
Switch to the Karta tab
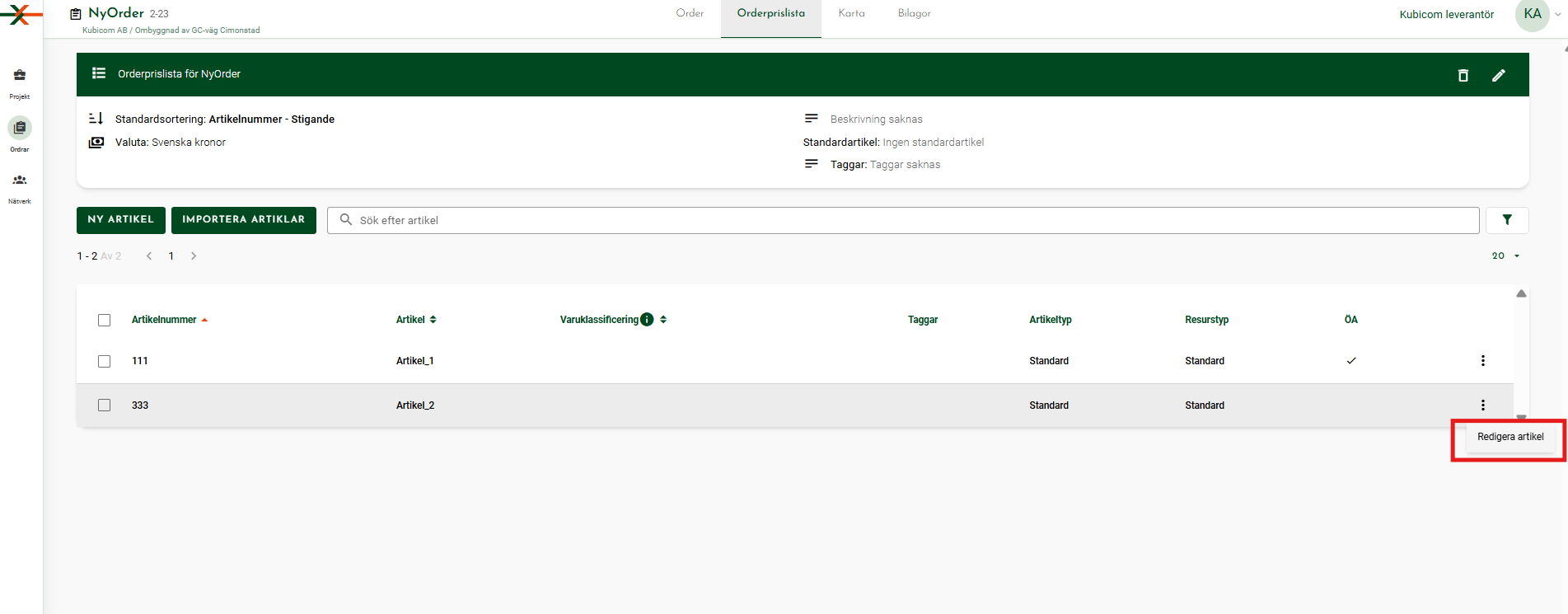[x=851, y=13]
